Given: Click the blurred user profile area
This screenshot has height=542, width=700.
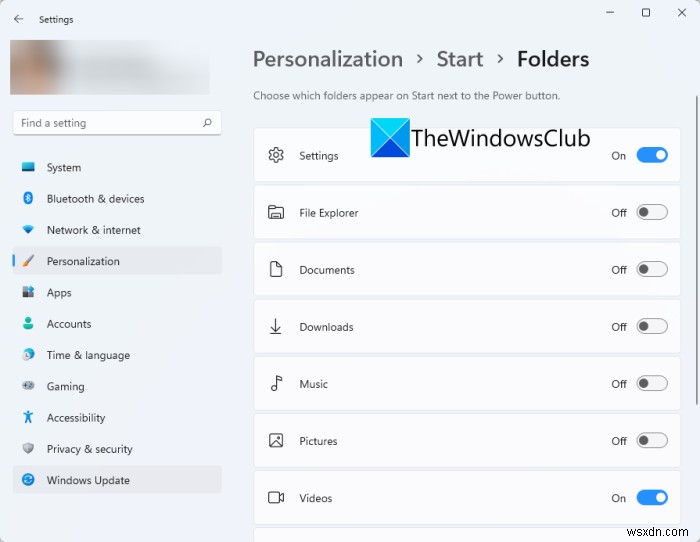Looking at the screenshot, I should click(110, 67).
